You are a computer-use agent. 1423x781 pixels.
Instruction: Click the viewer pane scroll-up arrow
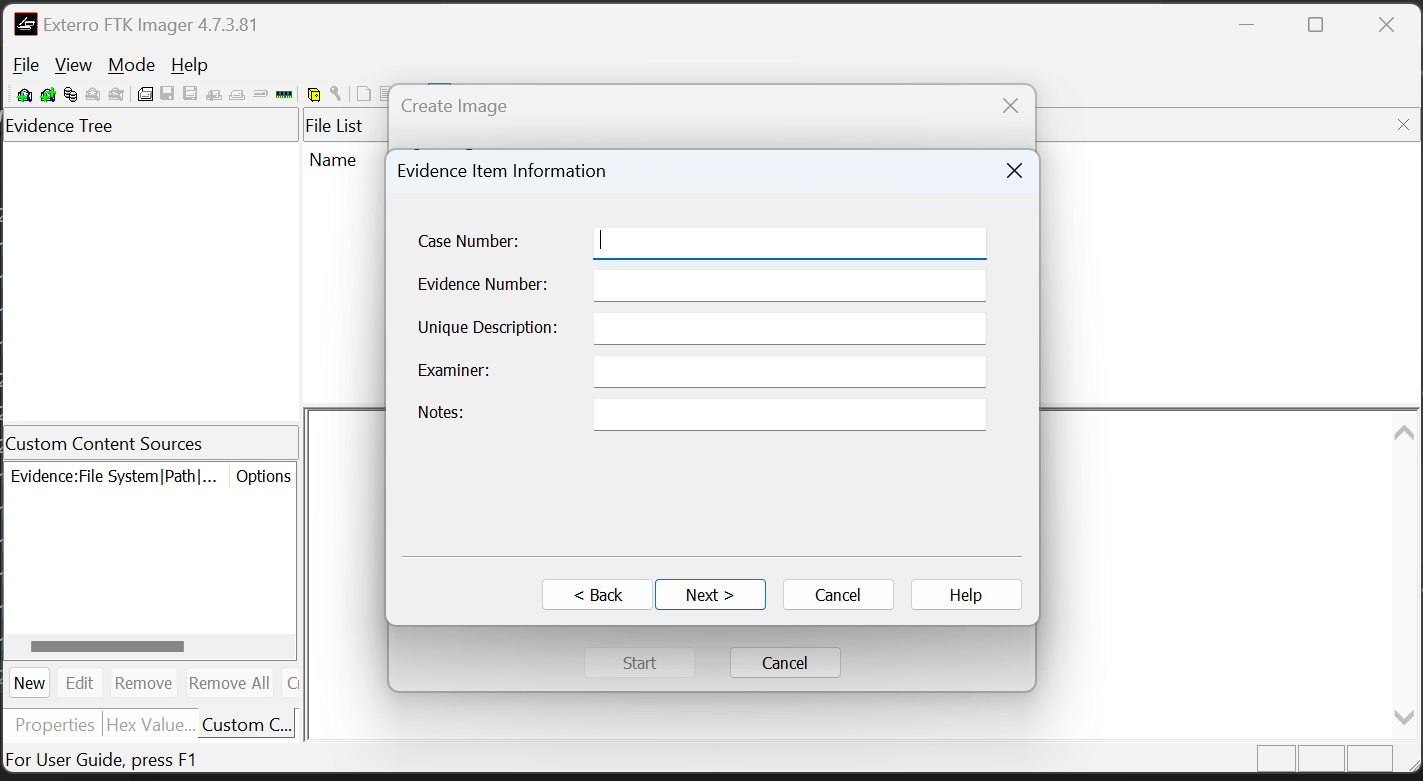tap(1404, 432)
